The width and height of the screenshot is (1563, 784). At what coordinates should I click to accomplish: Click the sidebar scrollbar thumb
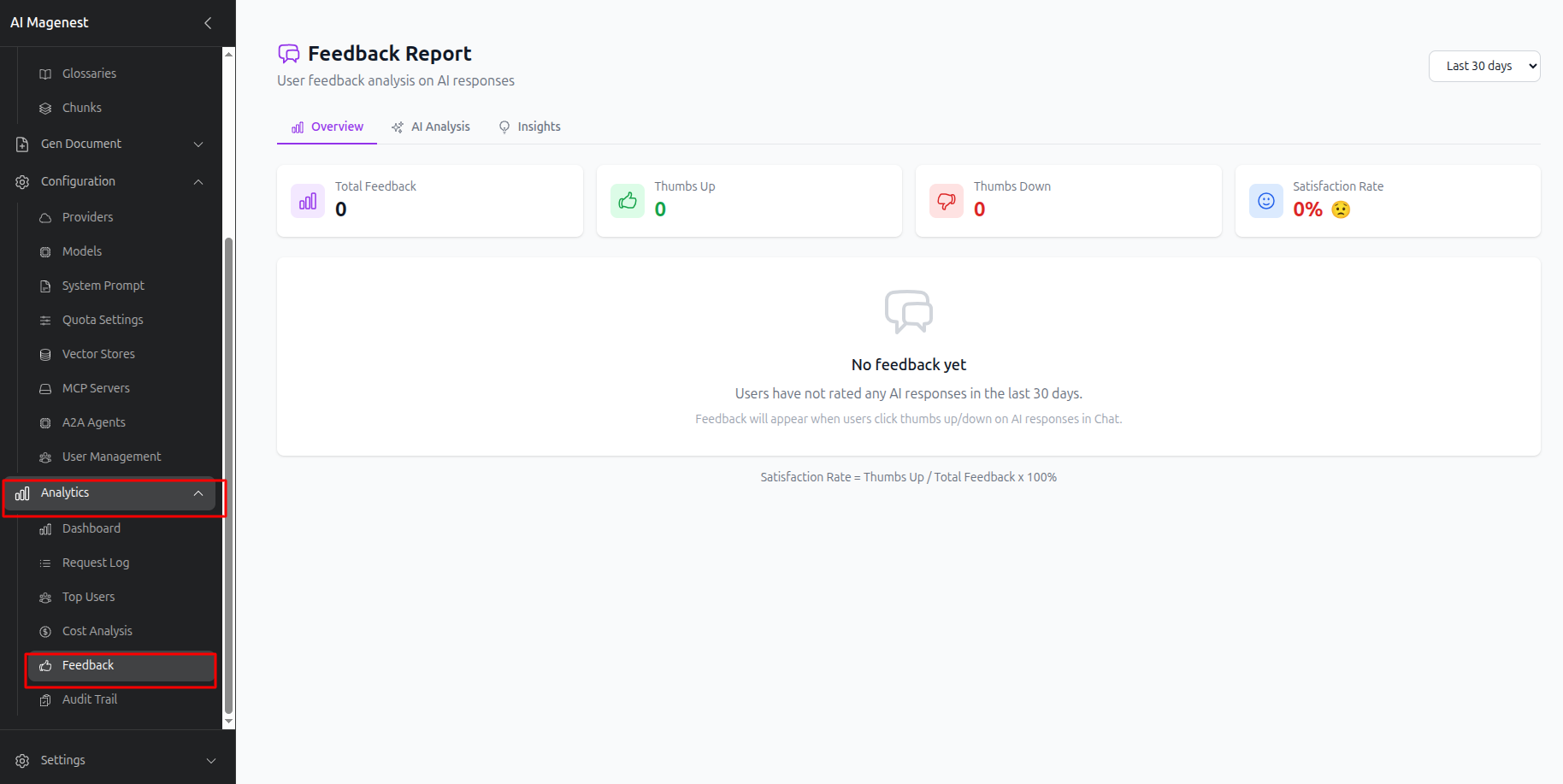[x=228, y=475]
